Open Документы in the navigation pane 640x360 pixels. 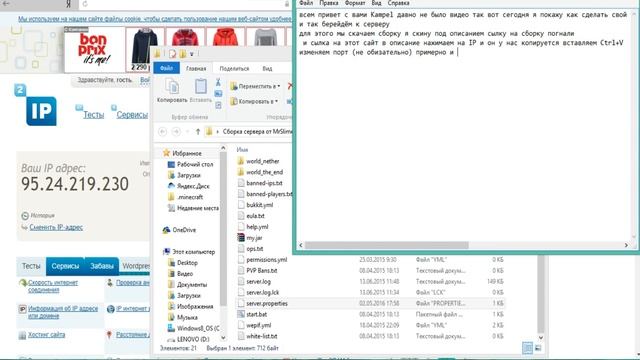(x=192, y=284)
